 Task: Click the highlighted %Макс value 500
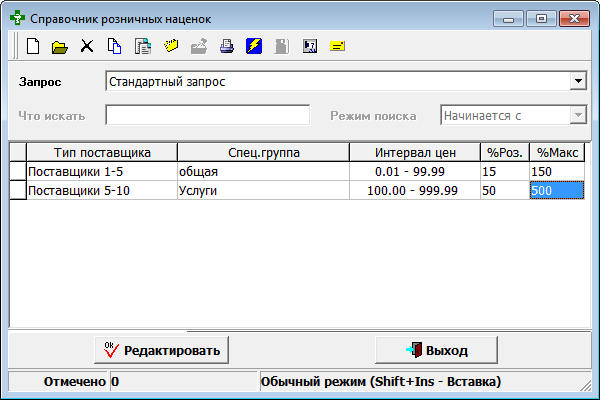(557, 190)
